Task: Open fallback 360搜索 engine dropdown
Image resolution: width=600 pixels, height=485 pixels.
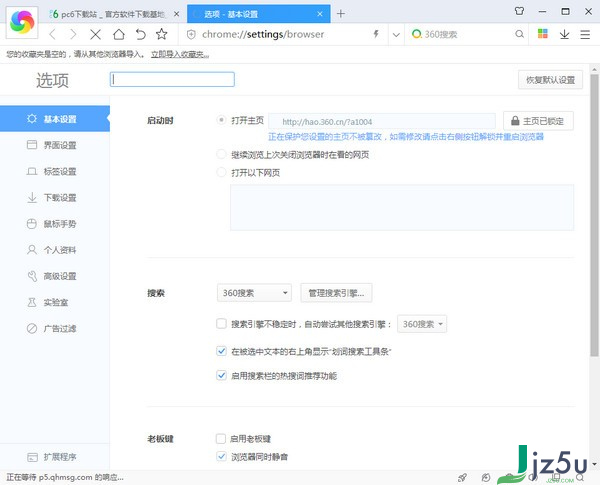Action: 422,324
